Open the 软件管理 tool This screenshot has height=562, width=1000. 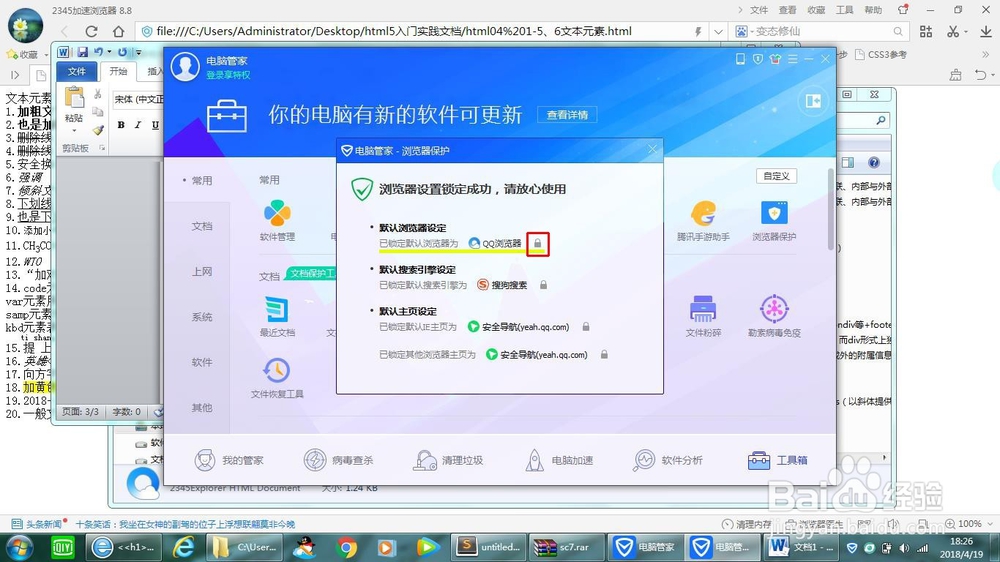coord(277,221)
